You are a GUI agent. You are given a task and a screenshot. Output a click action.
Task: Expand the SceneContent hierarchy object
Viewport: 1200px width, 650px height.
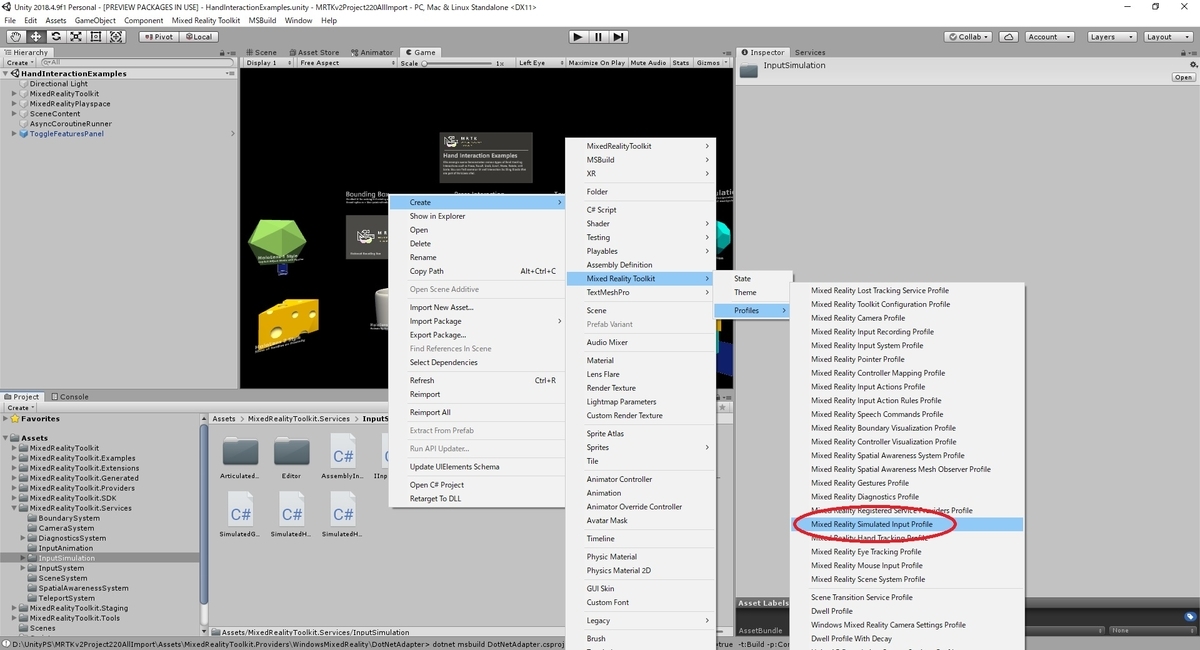[x=15, y=114]
